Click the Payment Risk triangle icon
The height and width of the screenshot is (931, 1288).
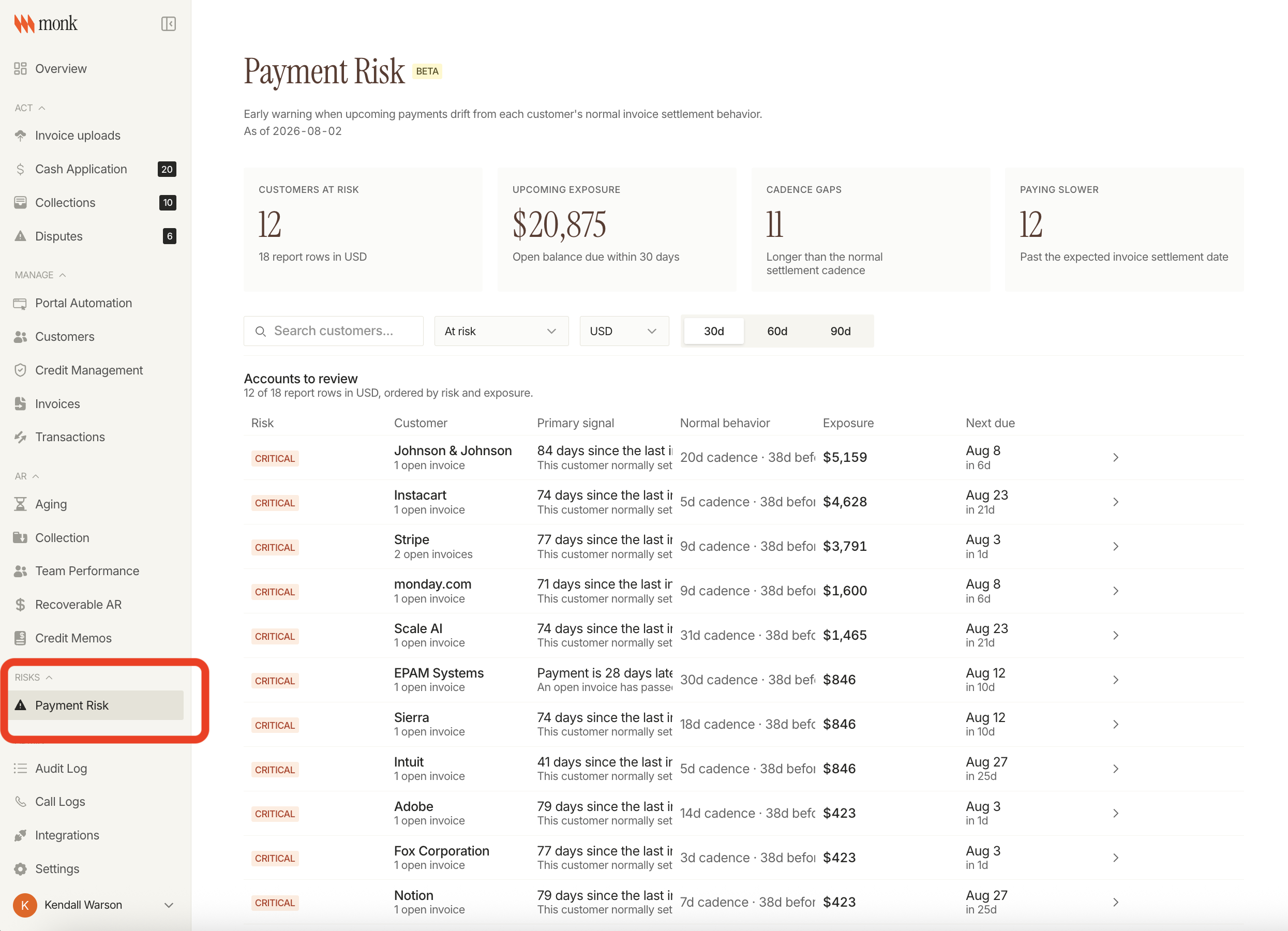(21, 705)
